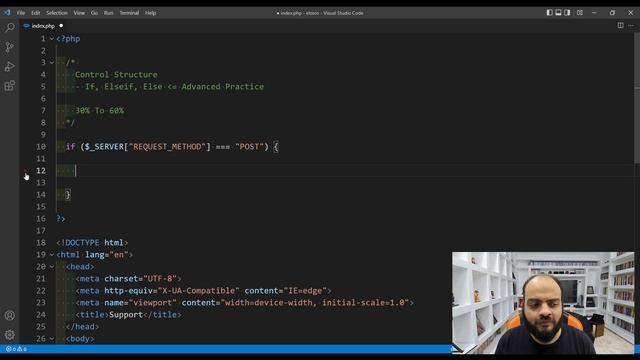Screen dimensions: 640x360
Task: Open the Selection menu
Action: click(x=57, y=13)
